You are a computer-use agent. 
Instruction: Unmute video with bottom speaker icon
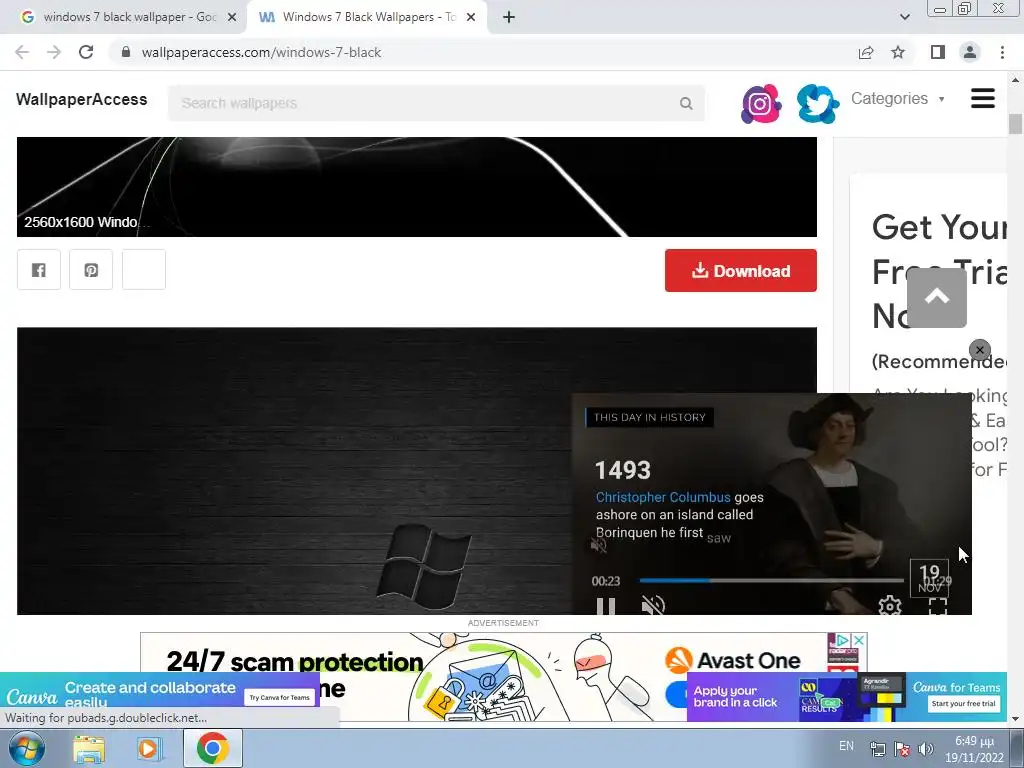tap(652, 606)
